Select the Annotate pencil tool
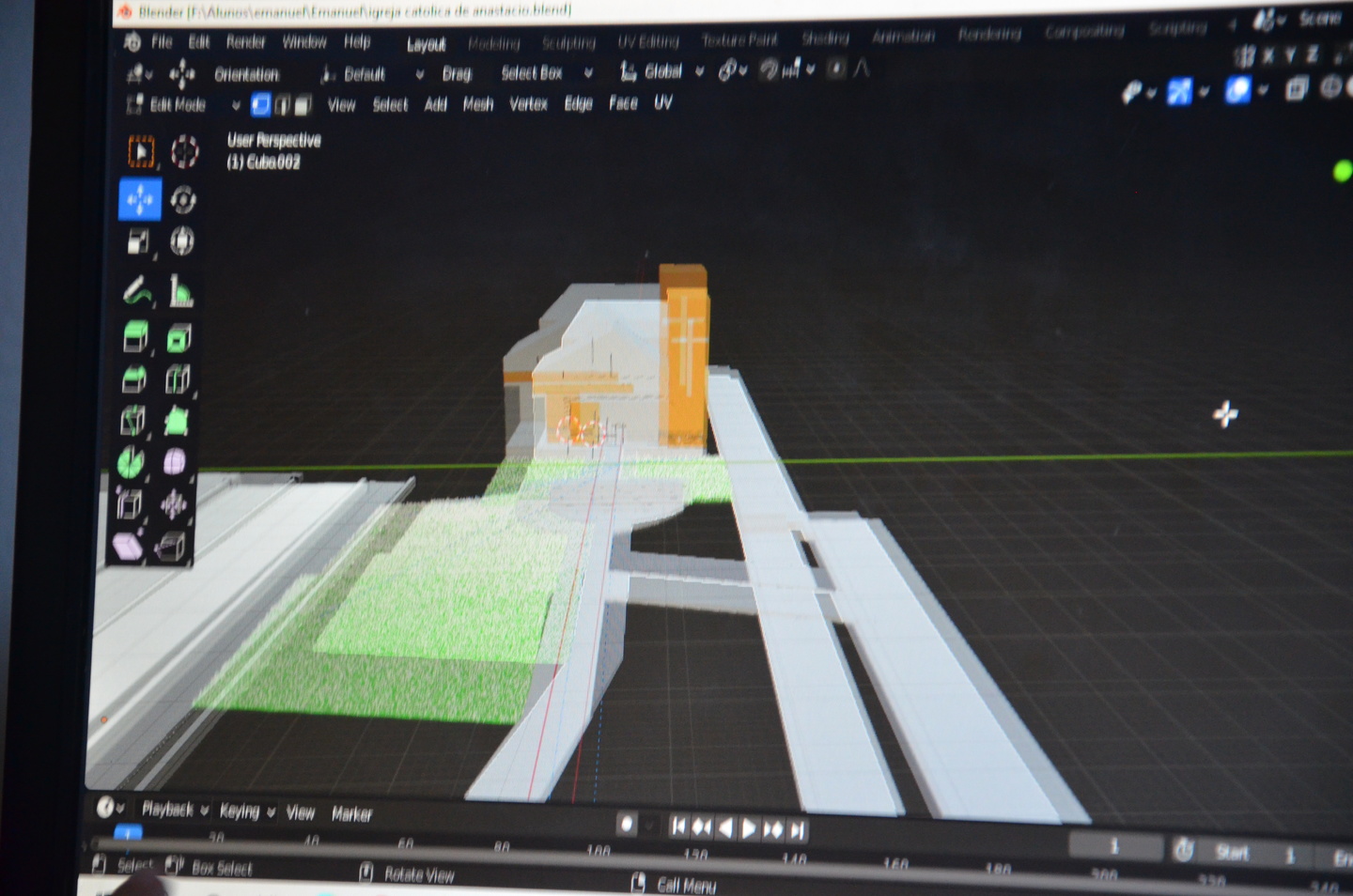This screenshot has height=896, width=1353. [x=137, y=291]
